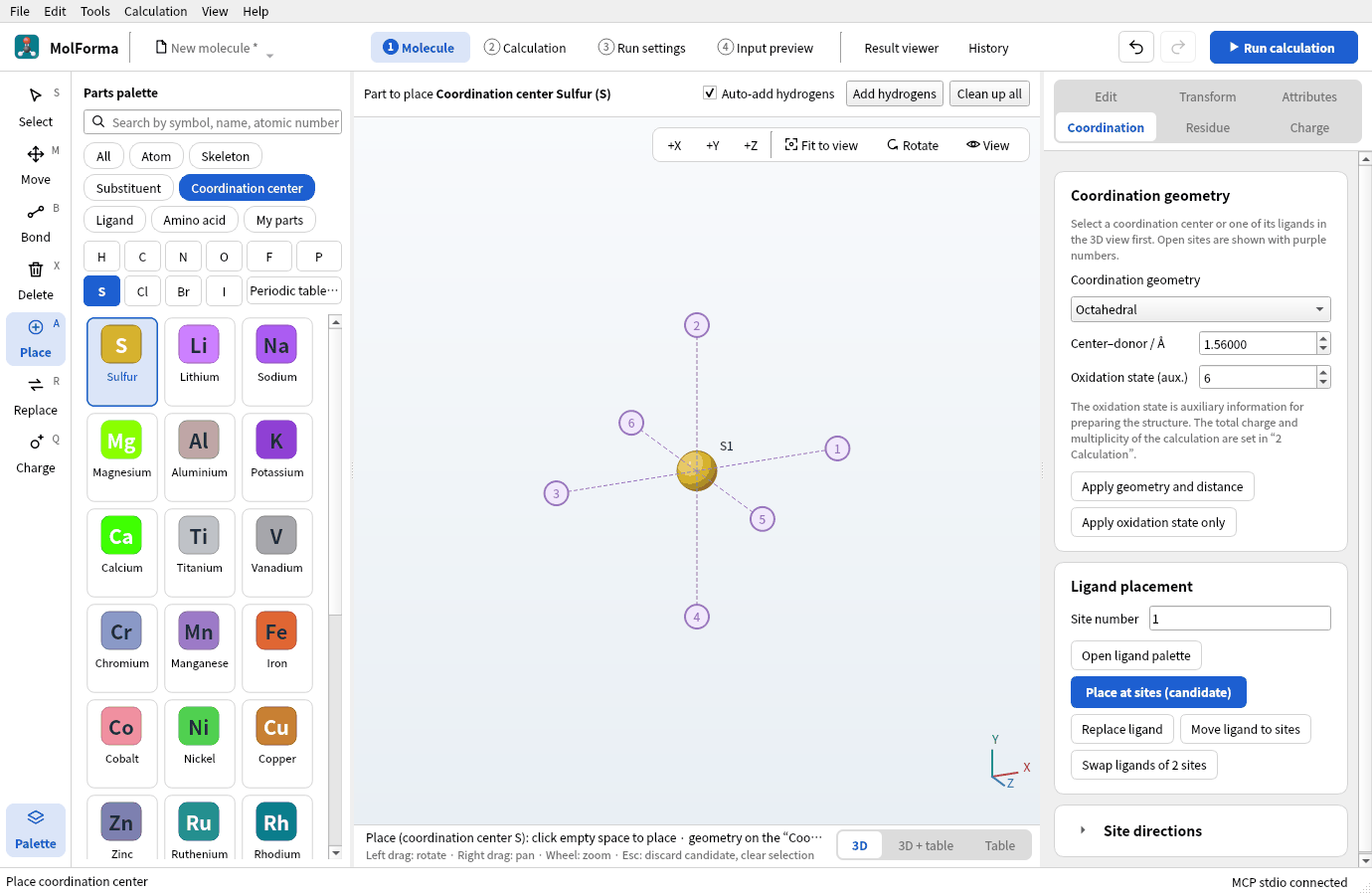
Task: Open the View options menu
Action: click(988, 145)
